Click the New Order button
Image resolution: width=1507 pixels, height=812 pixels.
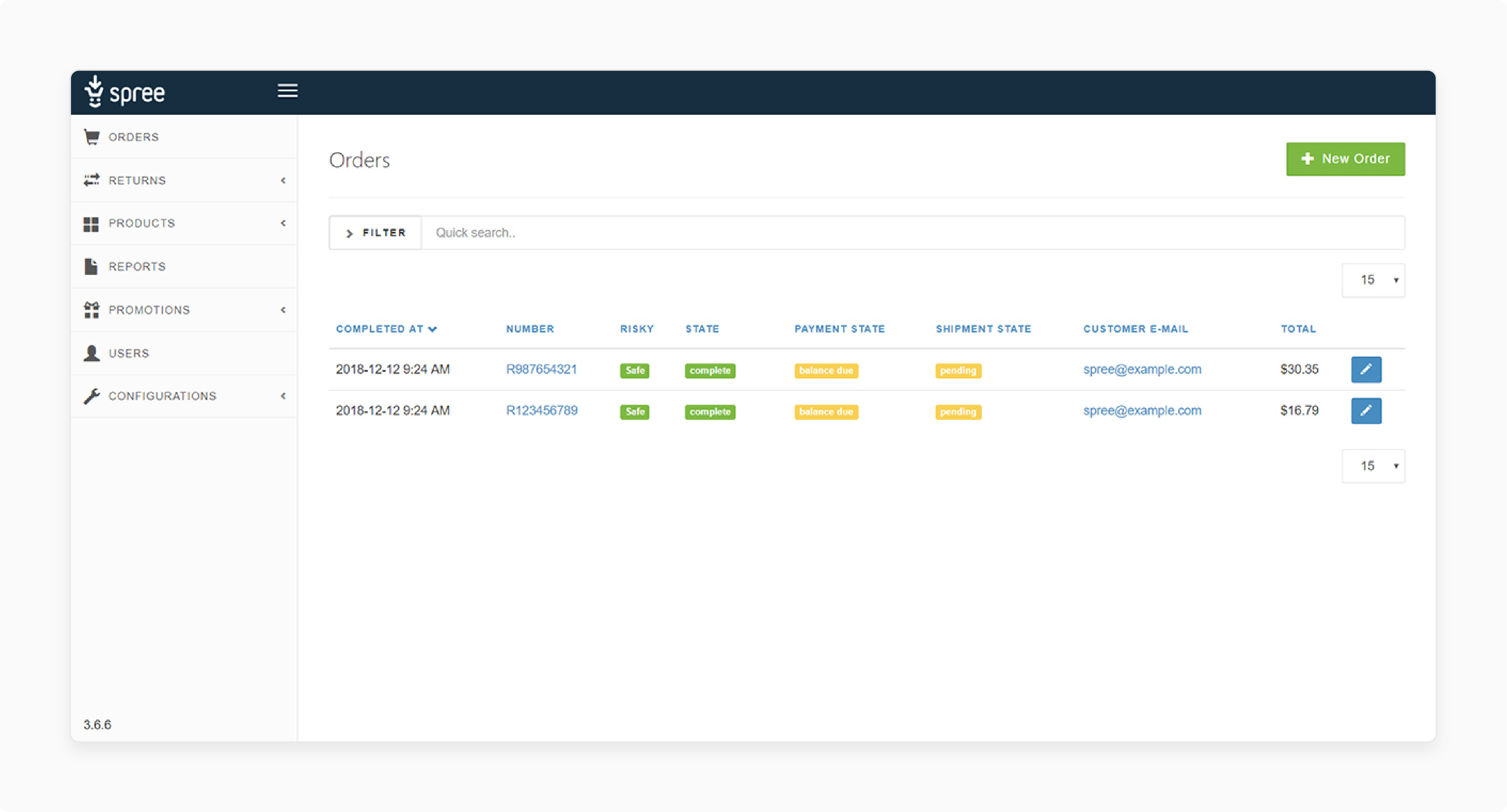1345,159
